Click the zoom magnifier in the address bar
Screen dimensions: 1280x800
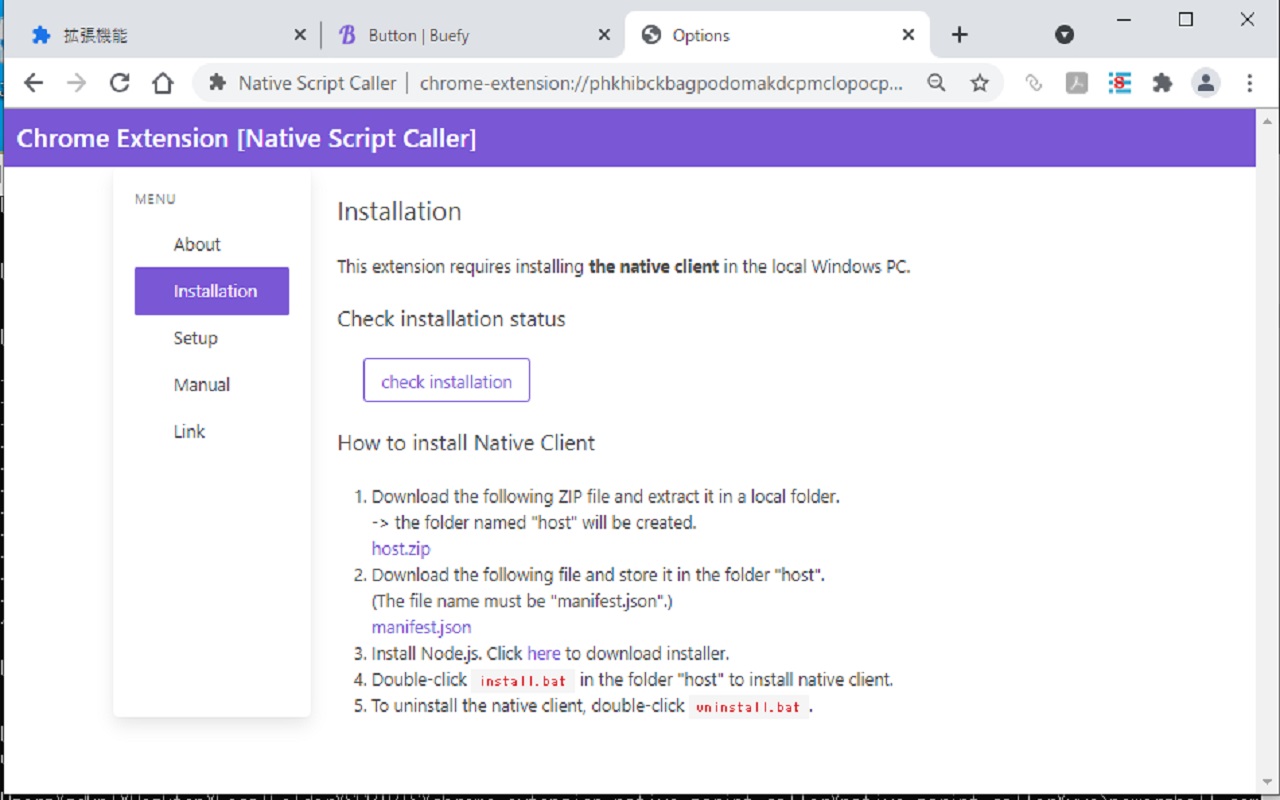936,84
